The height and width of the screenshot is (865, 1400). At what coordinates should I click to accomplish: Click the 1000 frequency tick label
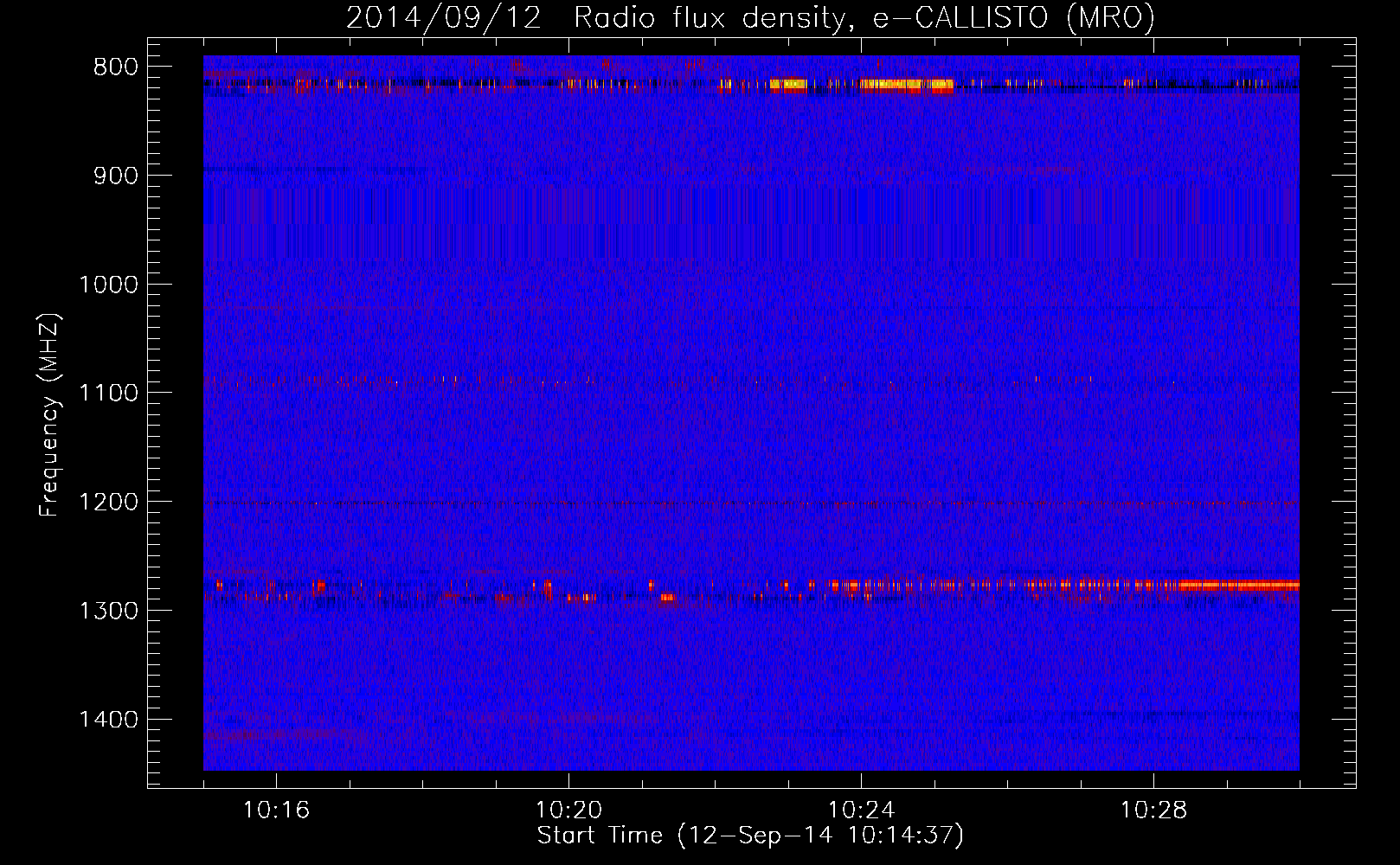pos(108,285)
